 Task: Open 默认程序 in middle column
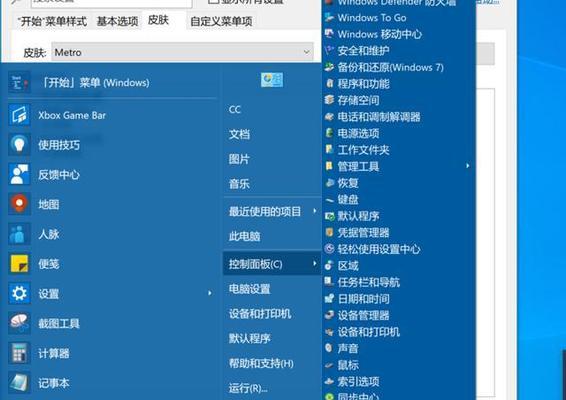(249, 338)
